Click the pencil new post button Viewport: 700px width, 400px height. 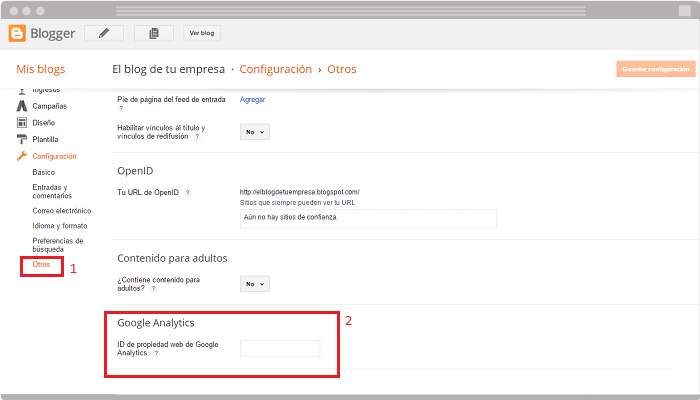tap(104, 33)
